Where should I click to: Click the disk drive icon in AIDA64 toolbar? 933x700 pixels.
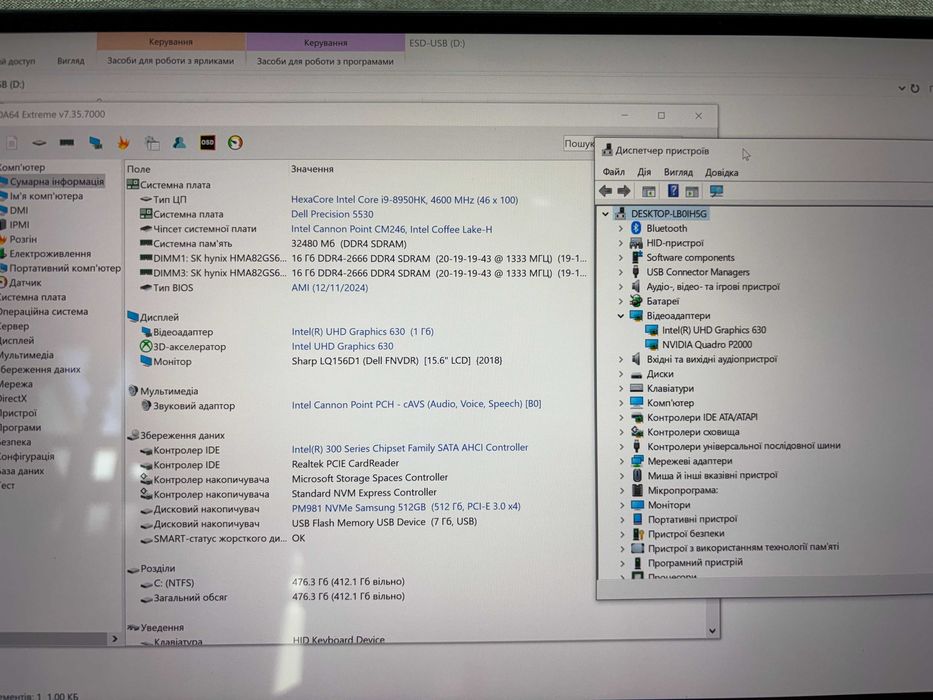tap(39, 143)
